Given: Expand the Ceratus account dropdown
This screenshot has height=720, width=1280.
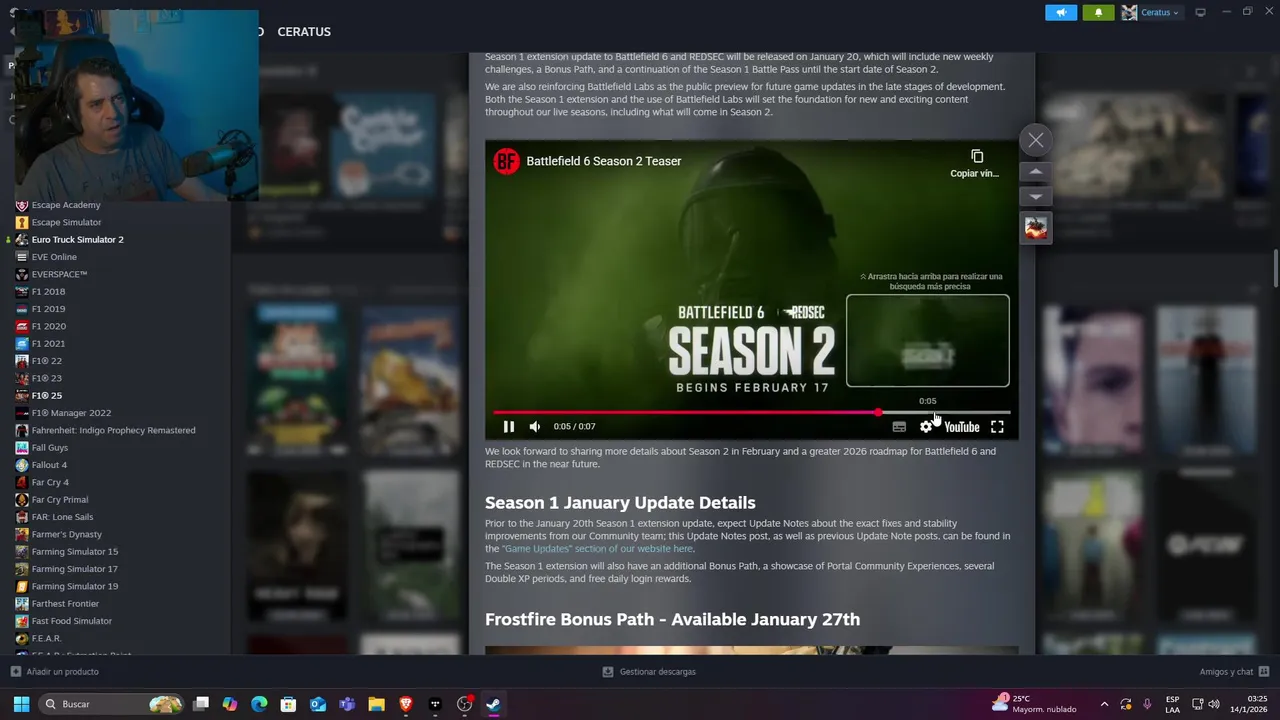Looking at the screenshot, I should click(x=1159, y=12).
